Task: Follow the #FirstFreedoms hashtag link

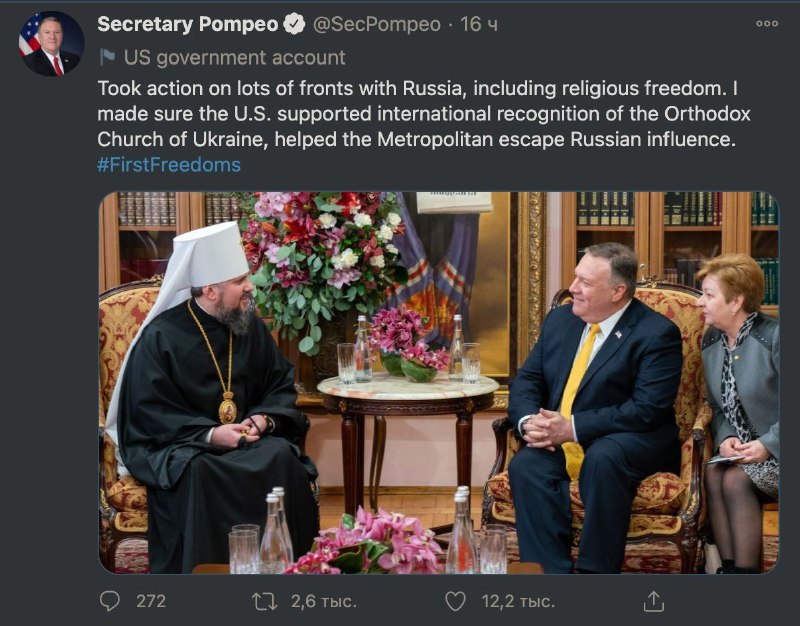Action: [x=169, y=165]
